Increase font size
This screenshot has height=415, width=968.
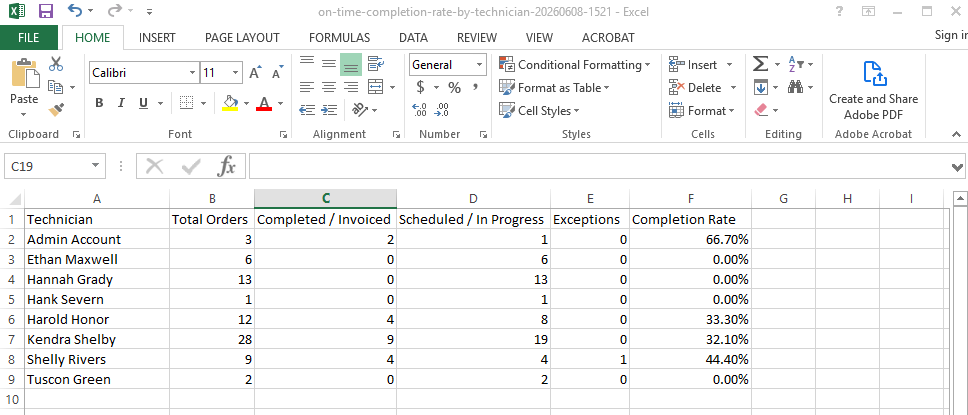[255, 73]
